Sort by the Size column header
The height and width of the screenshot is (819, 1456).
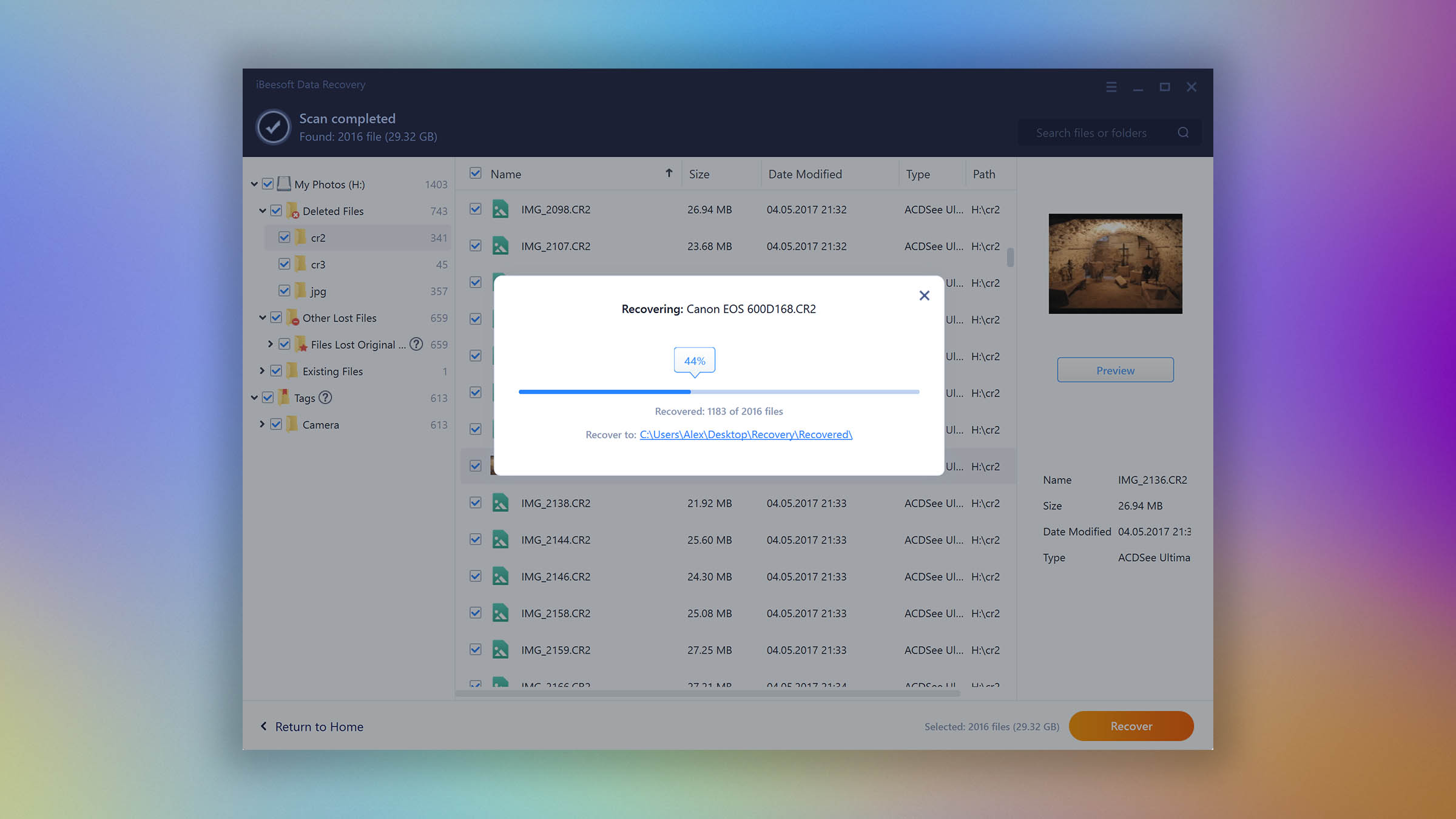pyautogui.click(x=699, y=174)
